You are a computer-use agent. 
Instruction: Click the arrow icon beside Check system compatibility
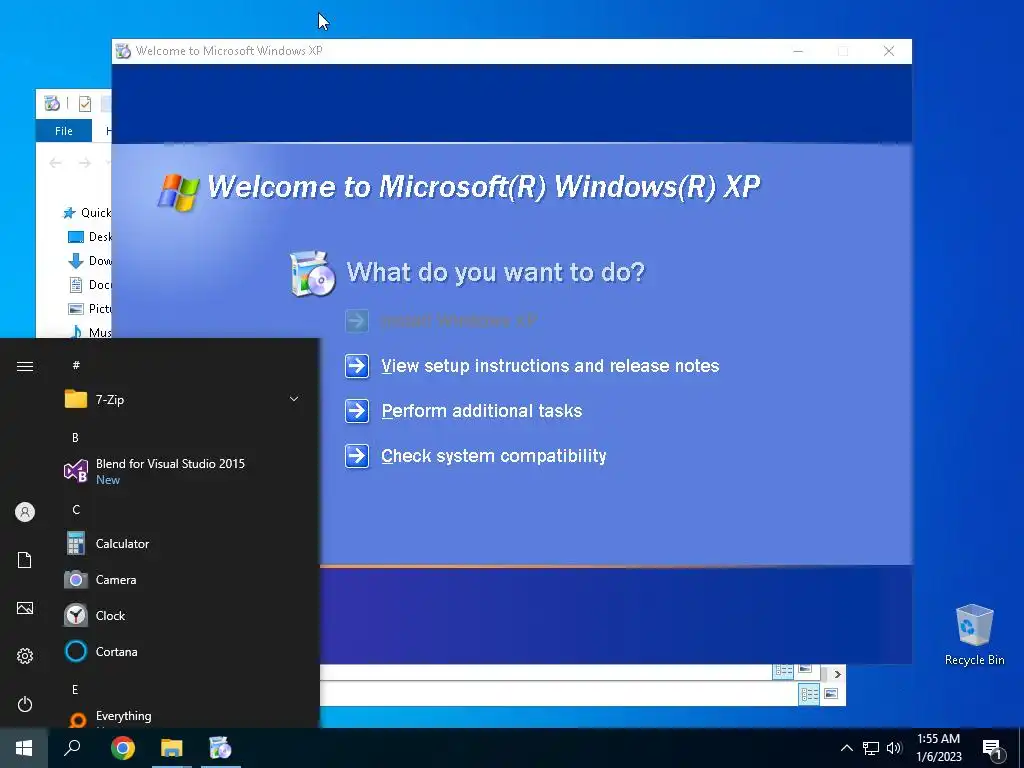pos(357,456)
